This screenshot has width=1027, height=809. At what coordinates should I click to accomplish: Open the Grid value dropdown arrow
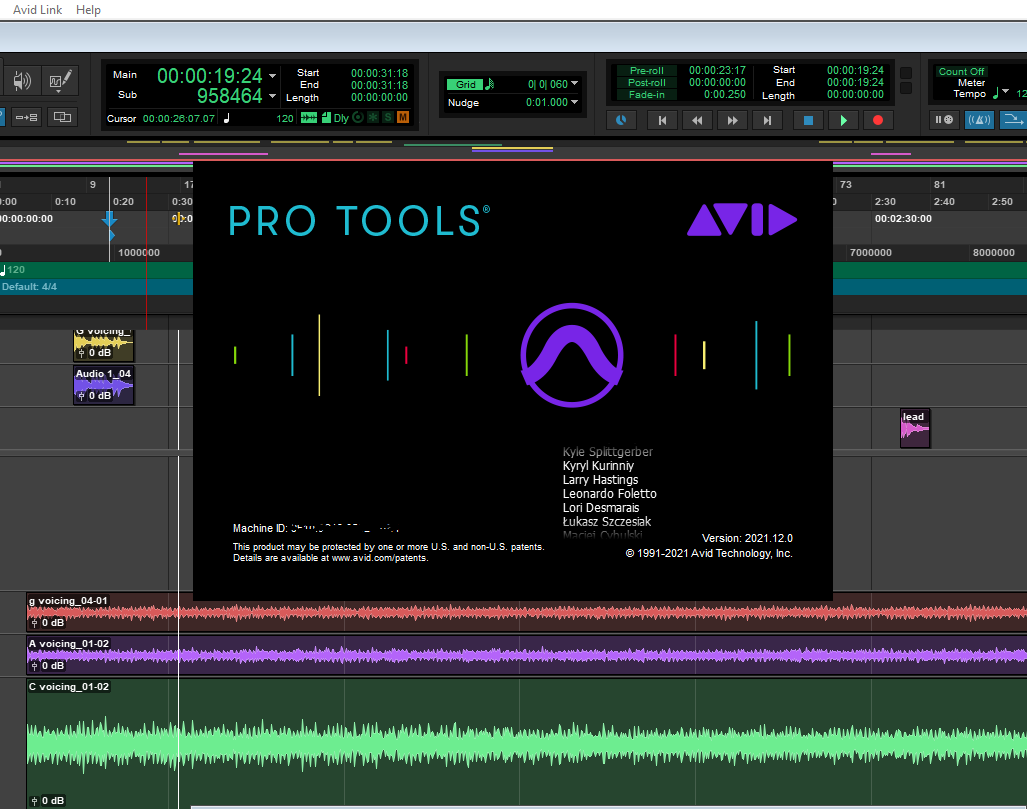click(574, 83)
